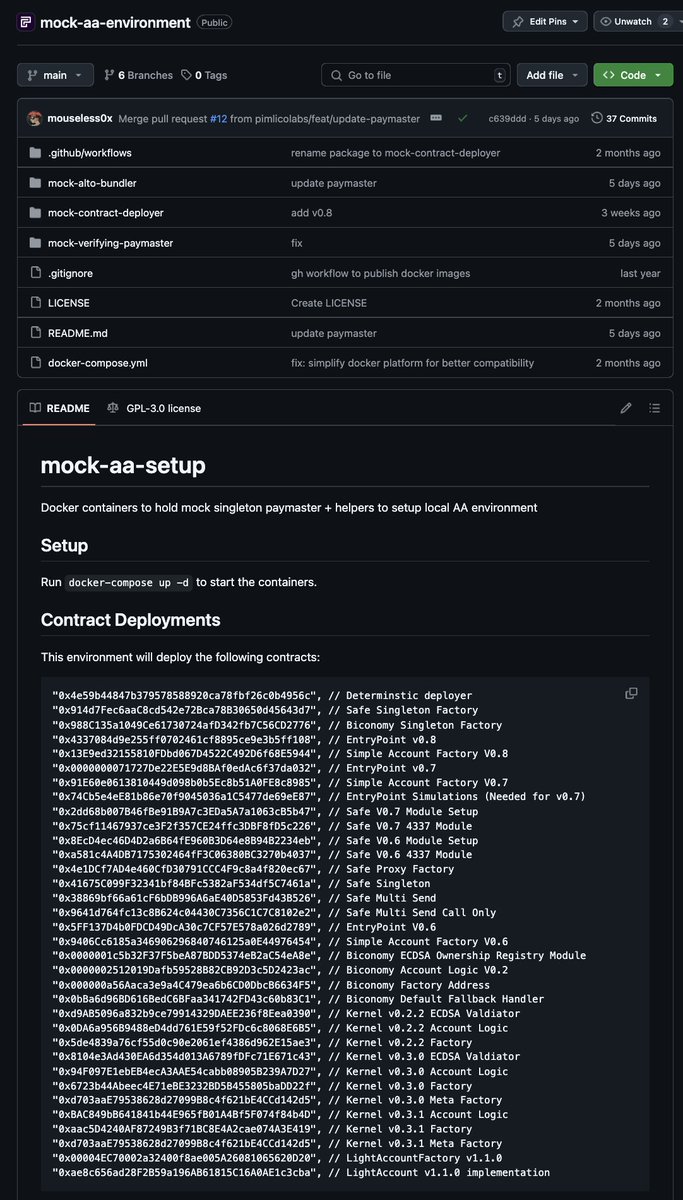Open the Add file dropdown
The image size is (683, 1200).
552,75
